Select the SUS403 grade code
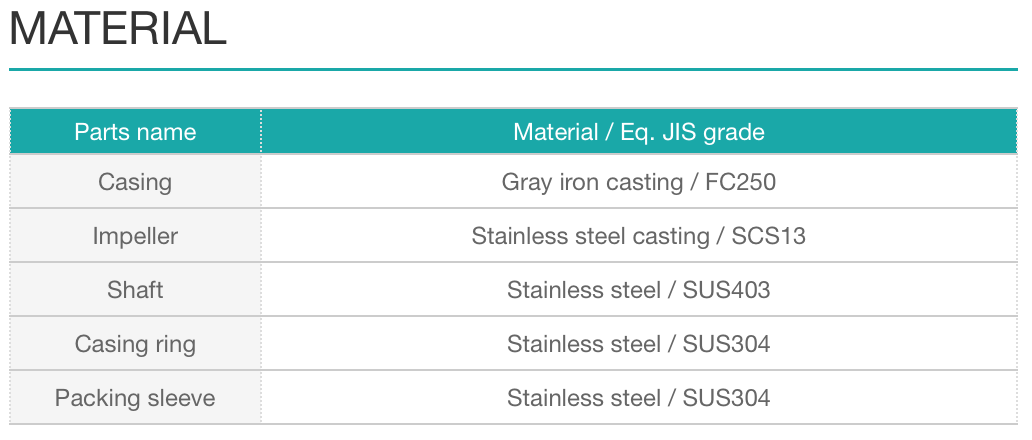Image resolution: width=1032 pixels, height=440 pixels. [727, 290]
